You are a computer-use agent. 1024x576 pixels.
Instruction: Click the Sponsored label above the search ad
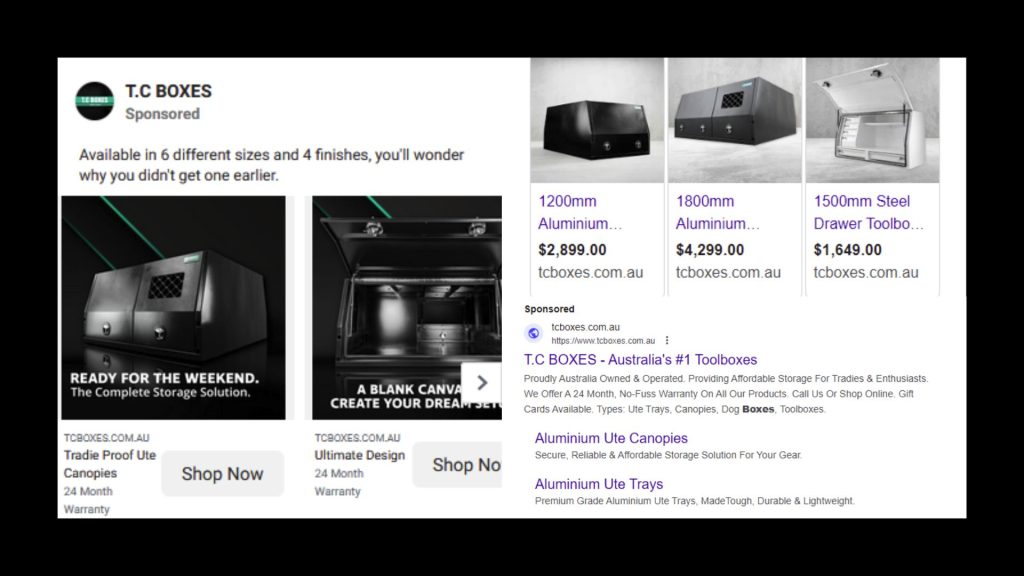pos(549,309)
